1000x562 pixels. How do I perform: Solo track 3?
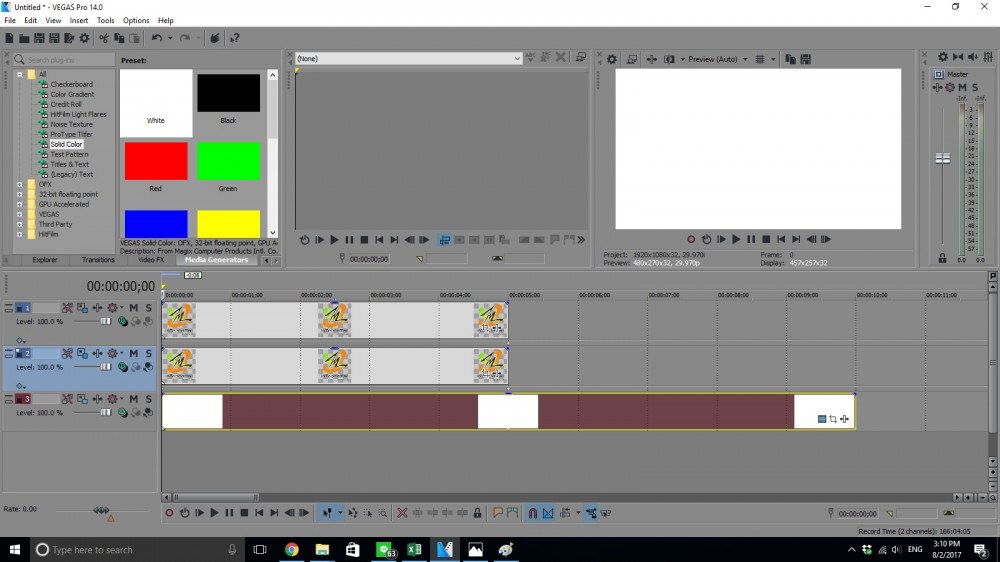[x=149, y=399]
